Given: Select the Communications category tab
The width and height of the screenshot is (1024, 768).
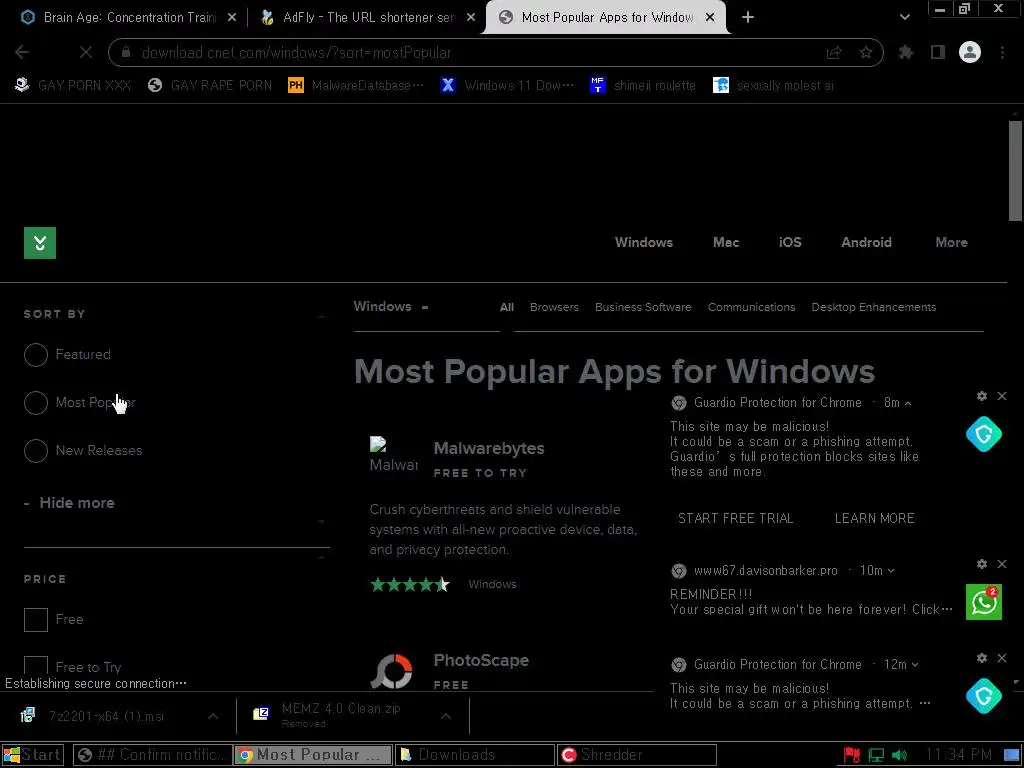Looking at the screenshot, I should pos(751,307).
